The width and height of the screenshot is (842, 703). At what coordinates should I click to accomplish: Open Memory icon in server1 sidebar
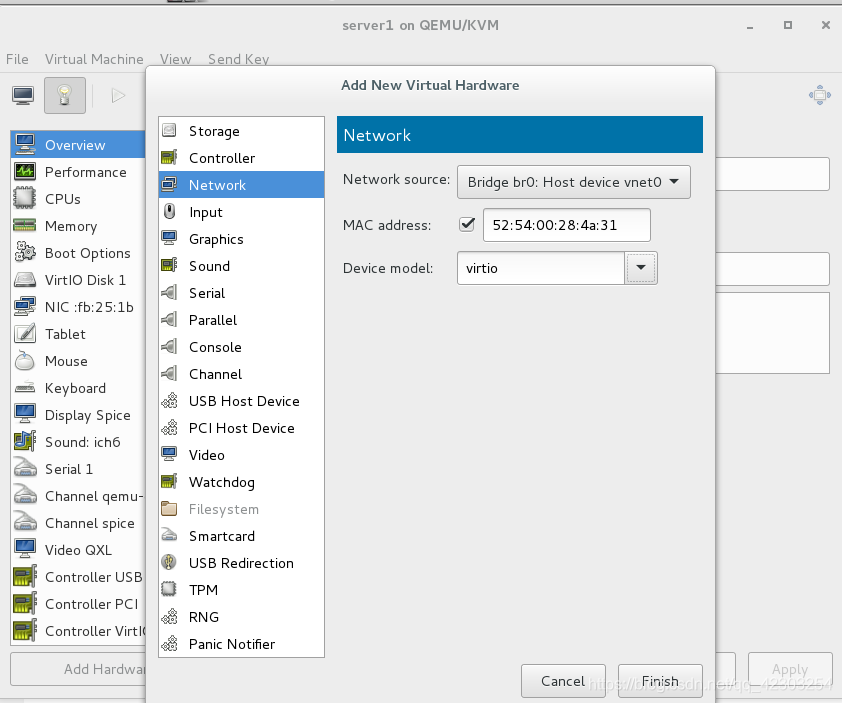tap(25, 225)
